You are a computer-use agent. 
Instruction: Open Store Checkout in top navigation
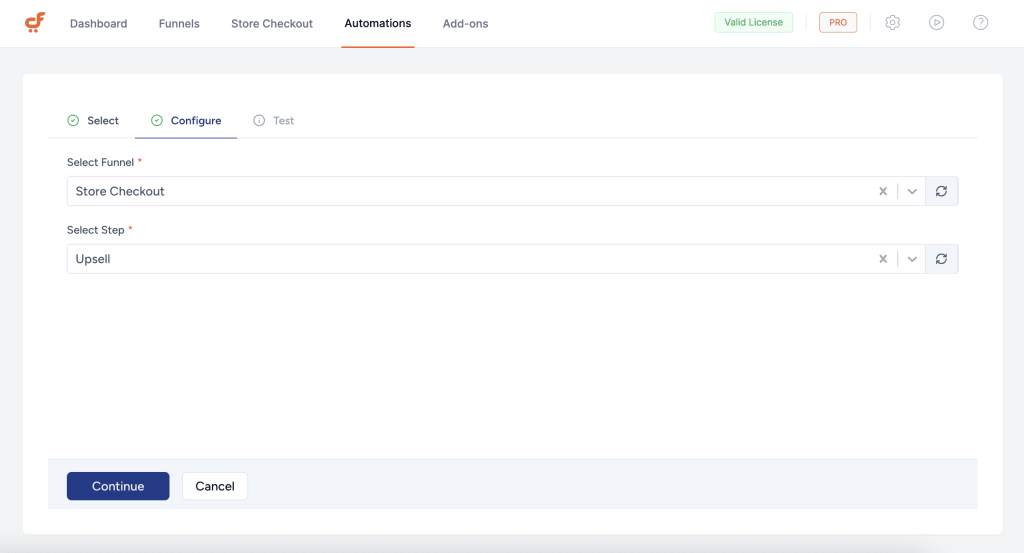(272, 24)
